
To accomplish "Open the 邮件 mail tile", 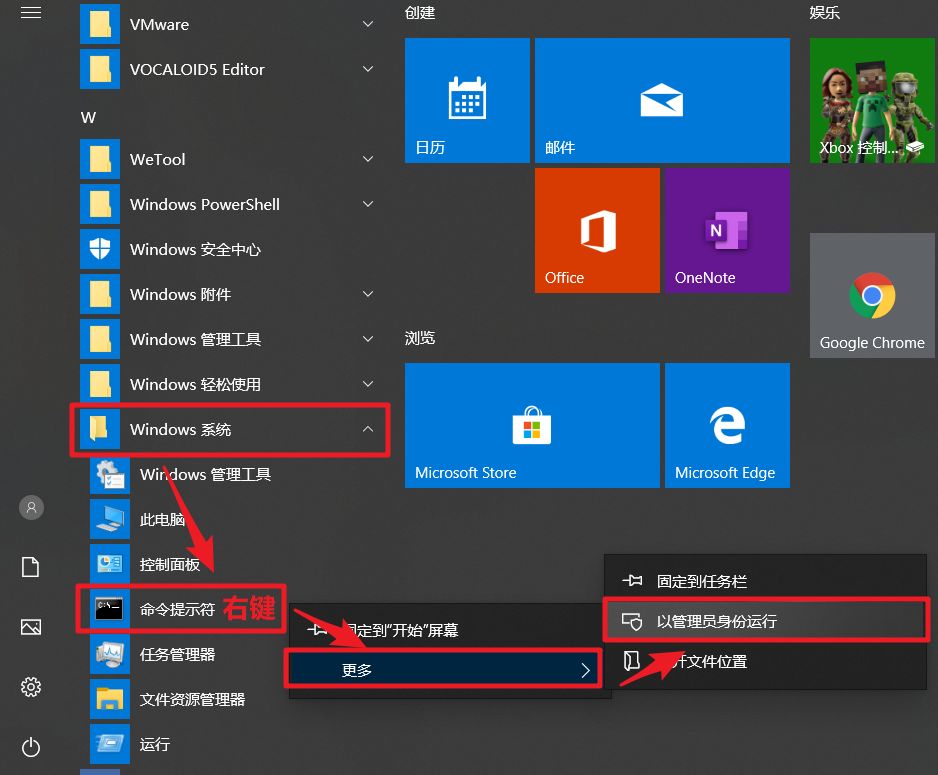I will (x=662, y=100).
